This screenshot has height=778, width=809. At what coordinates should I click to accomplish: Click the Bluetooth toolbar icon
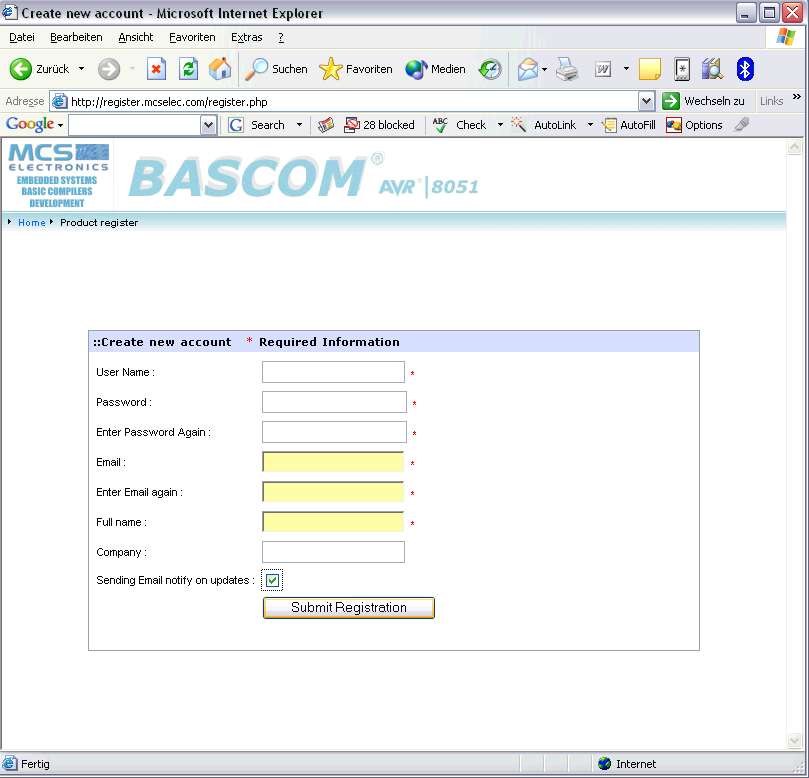click(x=745, y=69)
